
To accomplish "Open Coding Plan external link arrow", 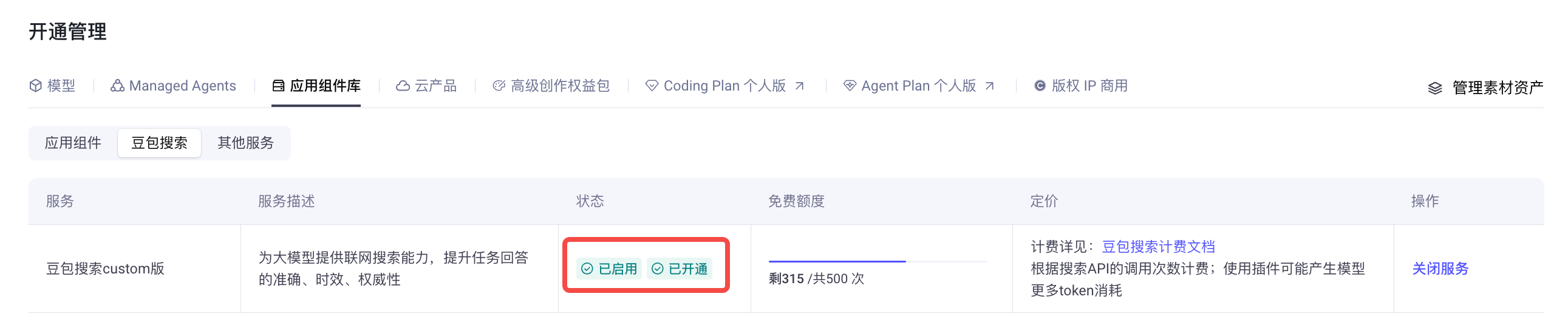I will 800,86.
